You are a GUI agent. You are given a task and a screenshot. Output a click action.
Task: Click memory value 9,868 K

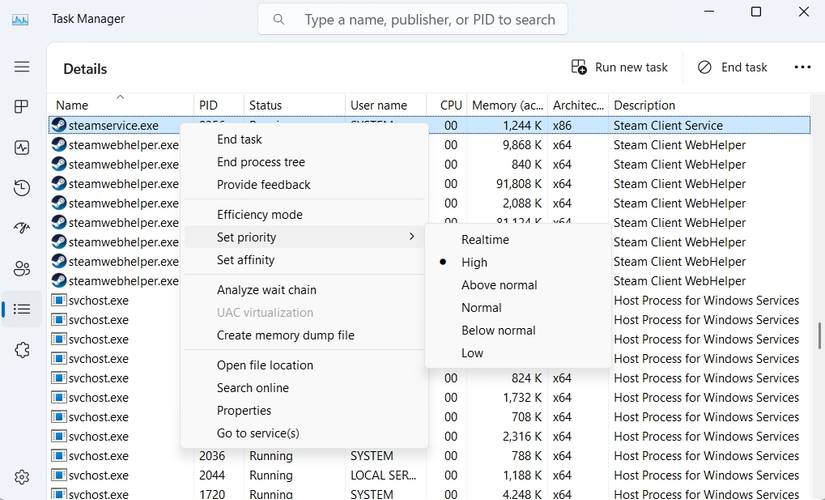coord(522,145)
